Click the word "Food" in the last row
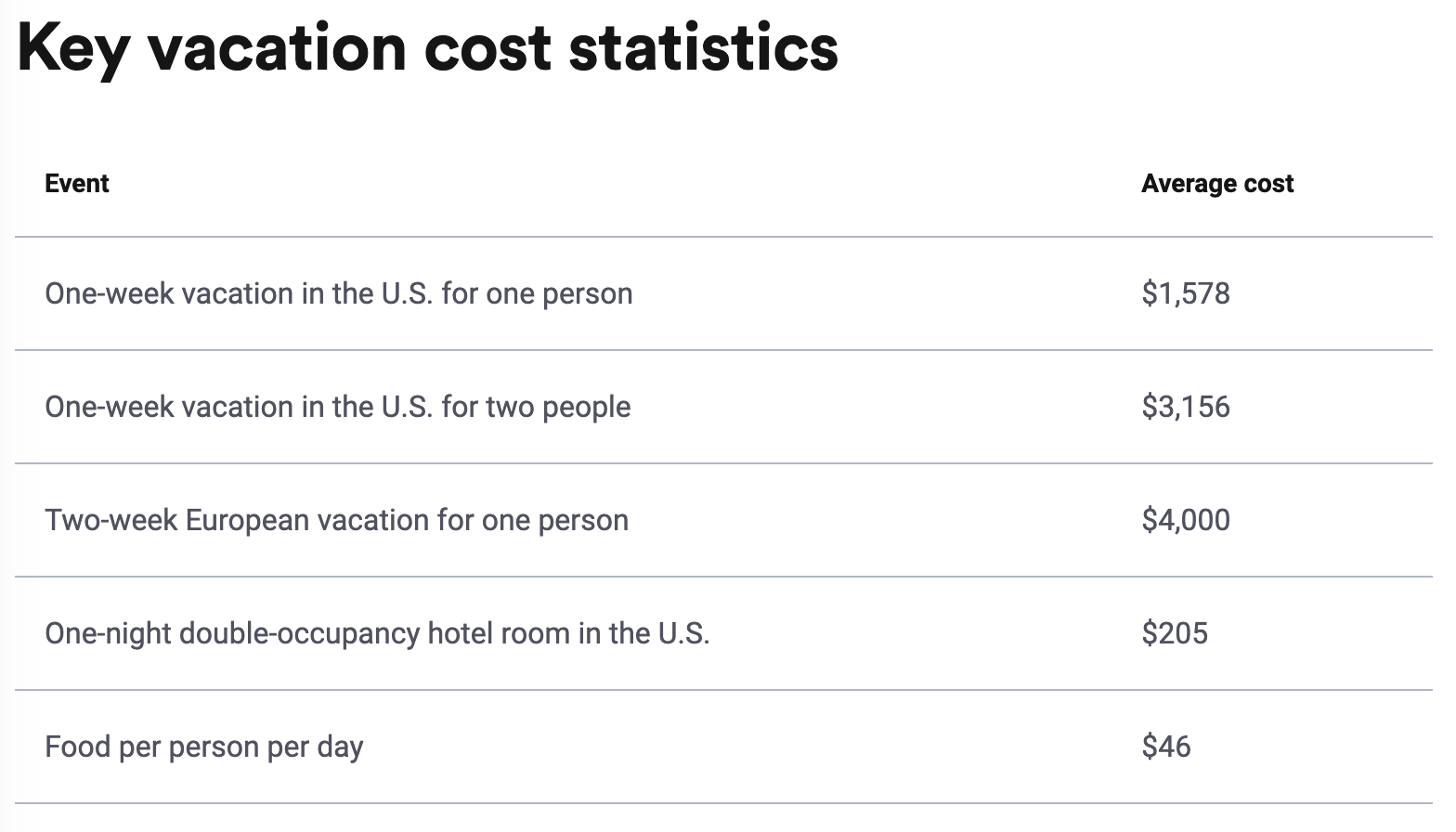This screenshot has height=832, width=1456. coord(78,747)
